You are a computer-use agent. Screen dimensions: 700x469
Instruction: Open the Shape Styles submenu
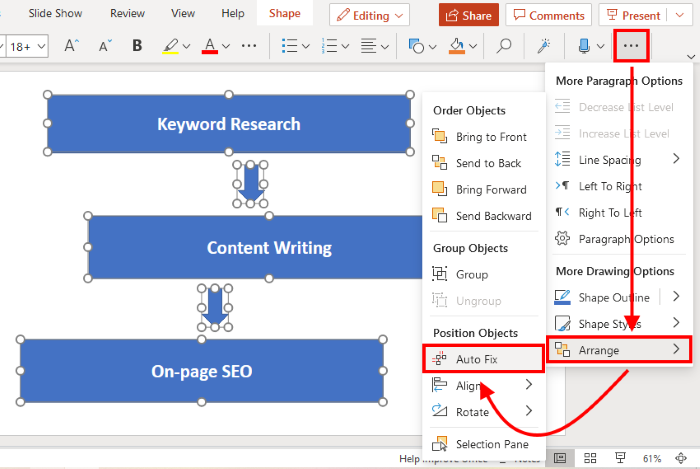pyautogui.click(x=619, y=324)
